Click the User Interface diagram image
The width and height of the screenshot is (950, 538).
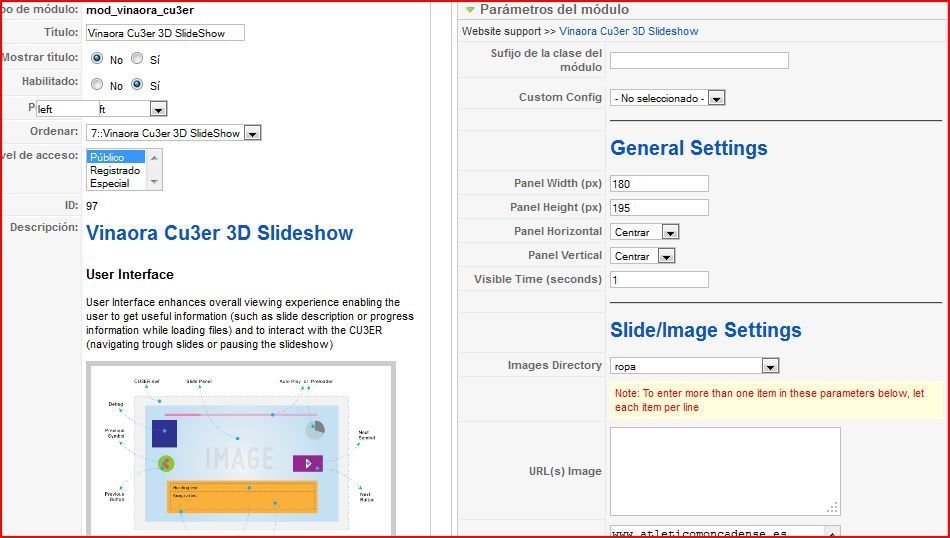[x=241, y=448]
